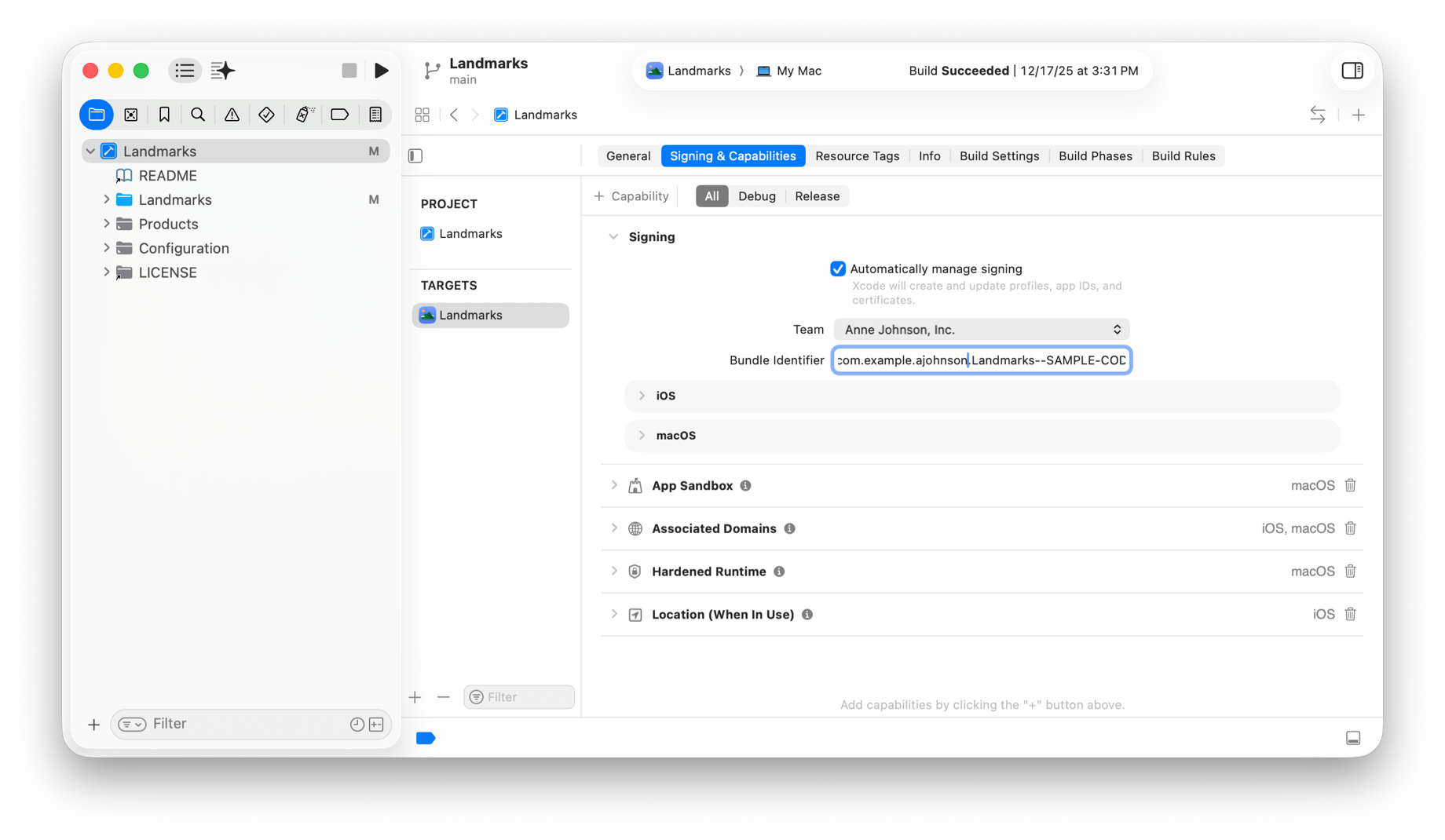This screenshot has height=840, width=1445.
Task: Collapse the Signing section
Action: (x=613, y=237)
